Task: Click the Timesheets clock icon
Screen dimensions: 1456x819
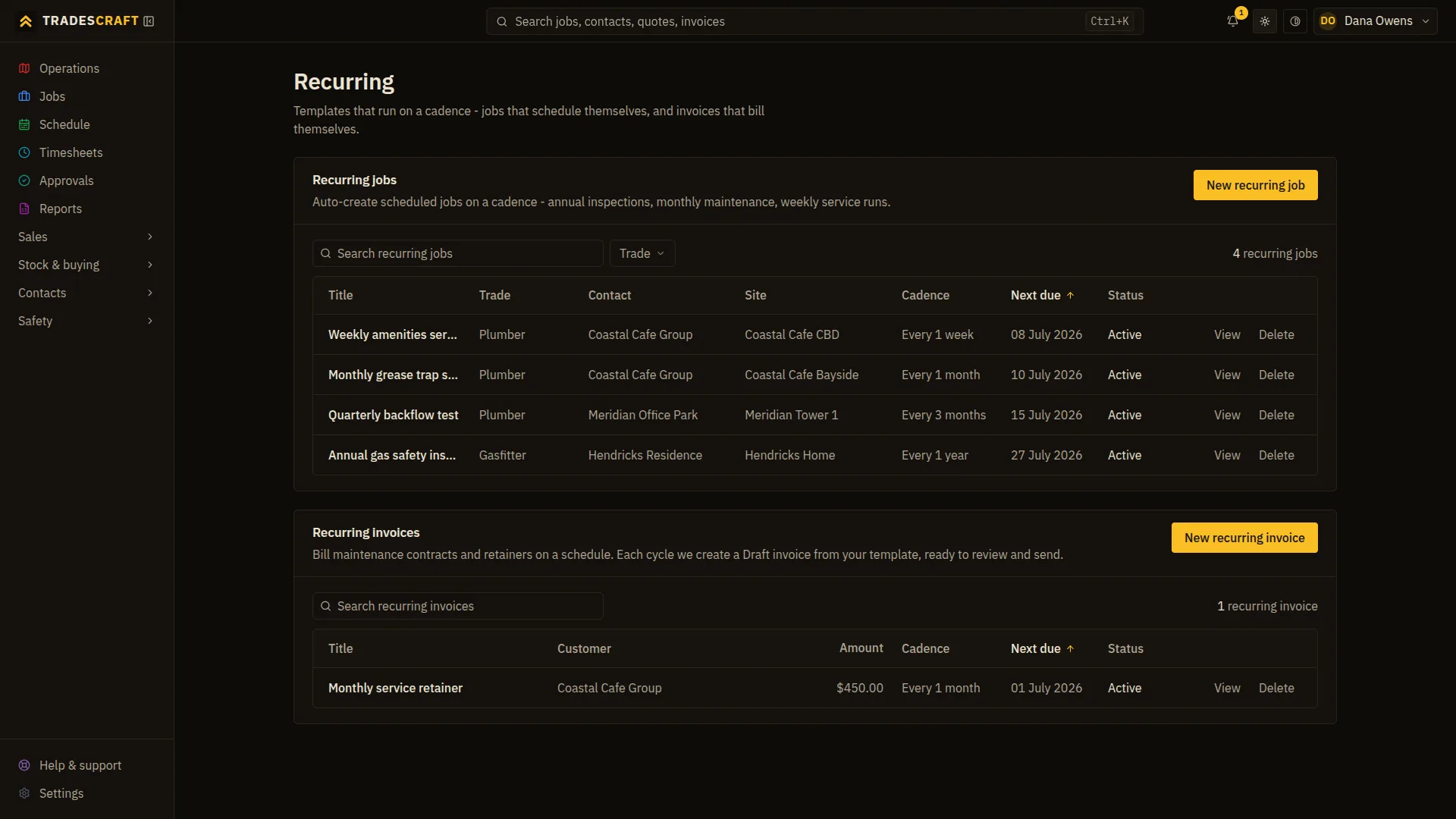Action: [24, 152]
